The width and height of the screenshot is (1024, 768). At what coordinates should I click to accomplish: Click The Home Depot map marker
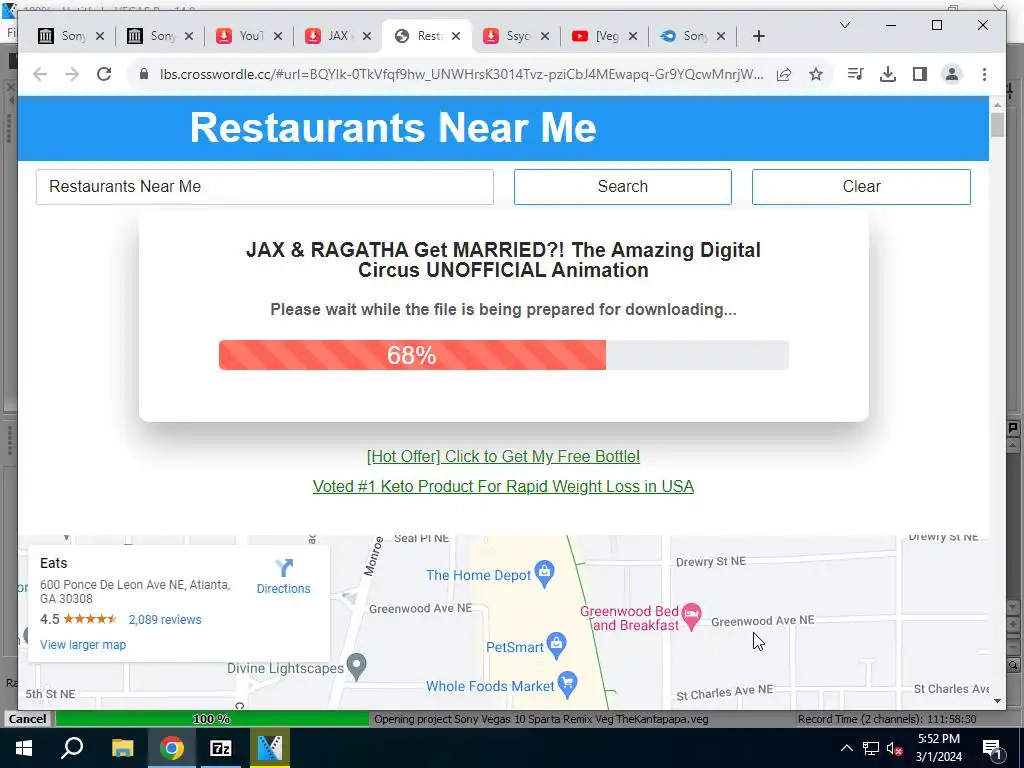[x=544, y=573]
